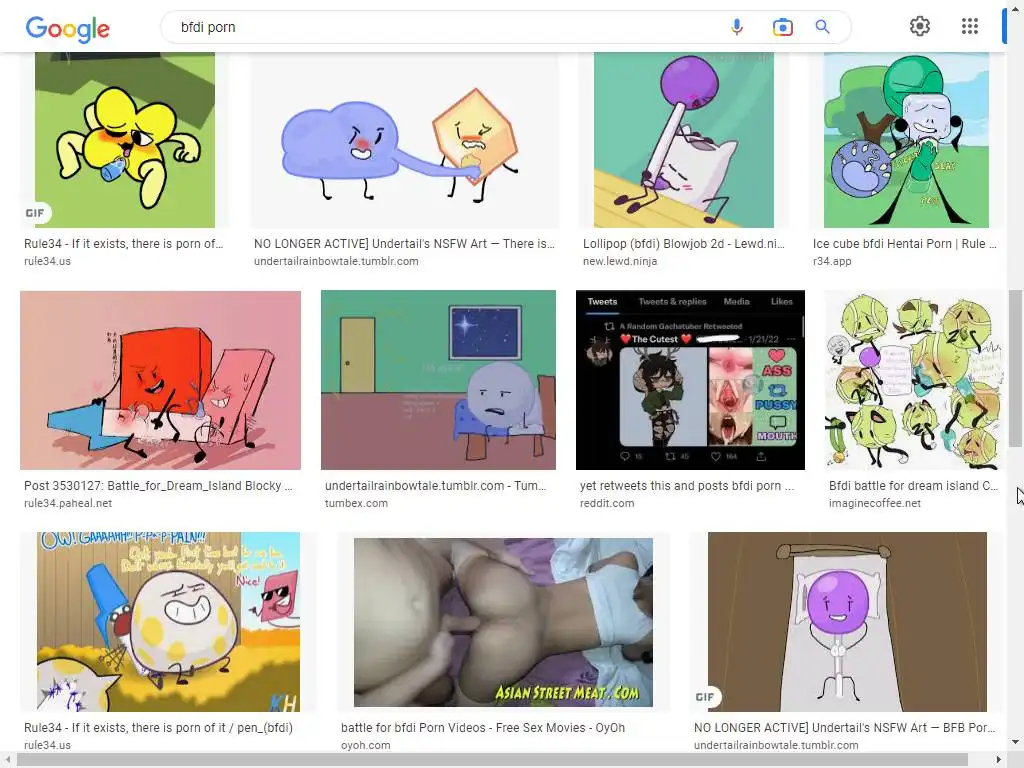The width and height of the screenshot is (1024, 768).
Task: Open the rule34.us domain link in first row
Action: click(47, 261)
